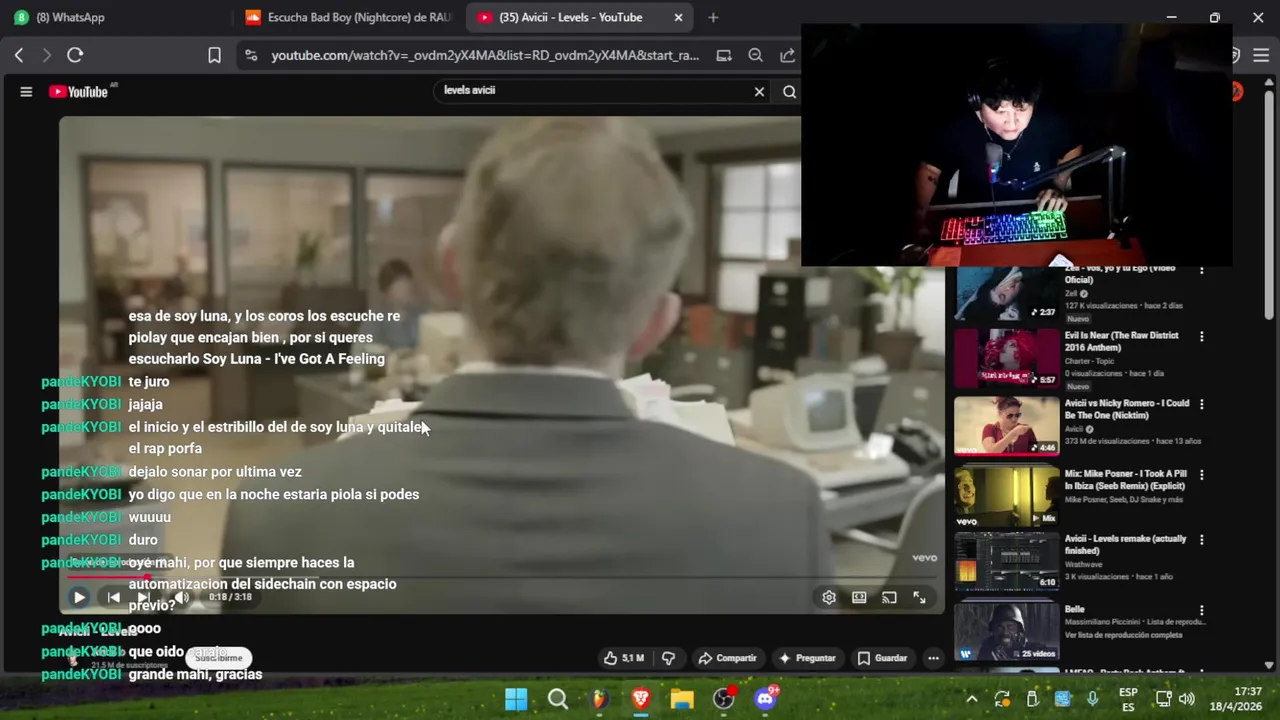Open options menu for 'Evil Is Near' video
The height and width of the screenshot is (720, 1280).
1201,337
